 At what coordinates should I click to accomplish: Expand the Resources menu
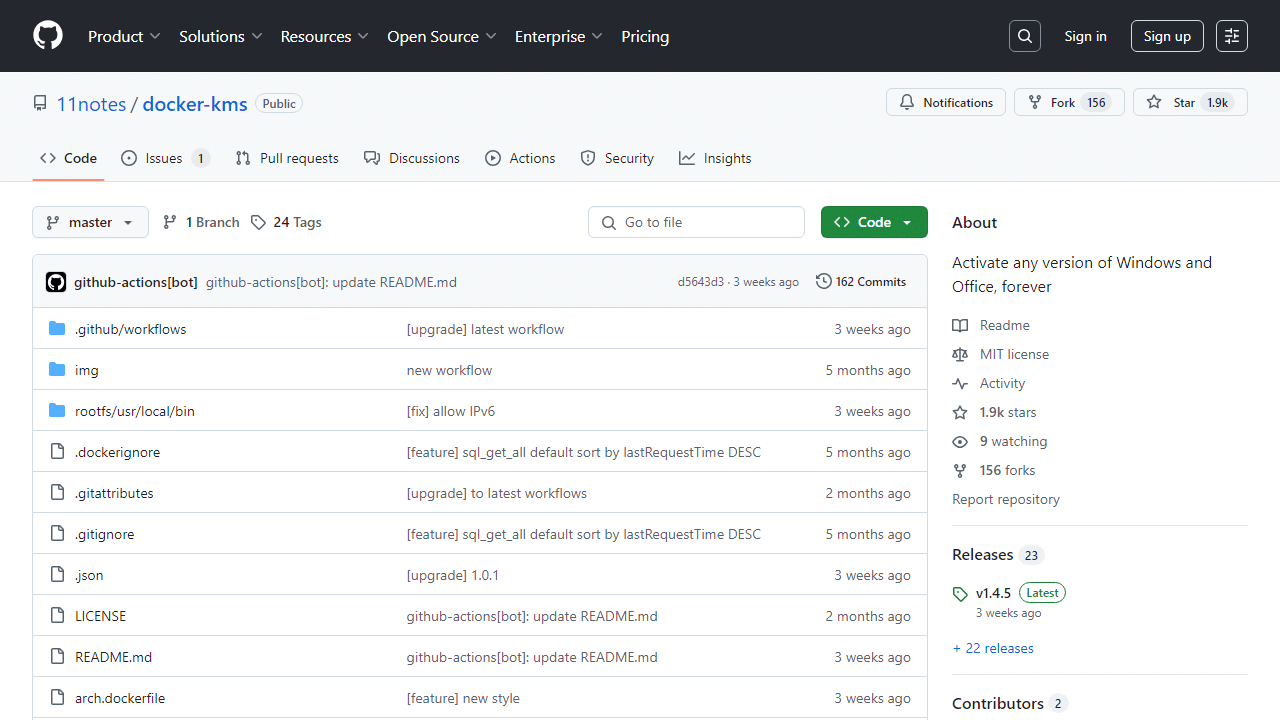[325, 36]
